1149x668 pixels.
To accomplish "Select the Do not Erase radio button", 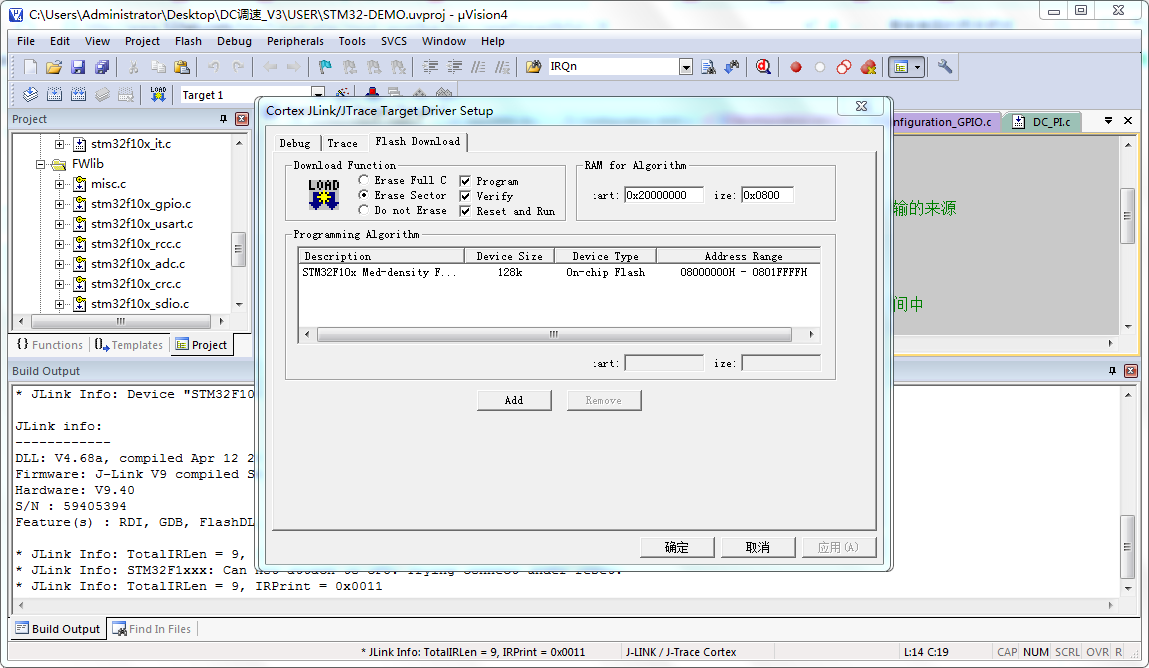I will click(x=363, y=210).
